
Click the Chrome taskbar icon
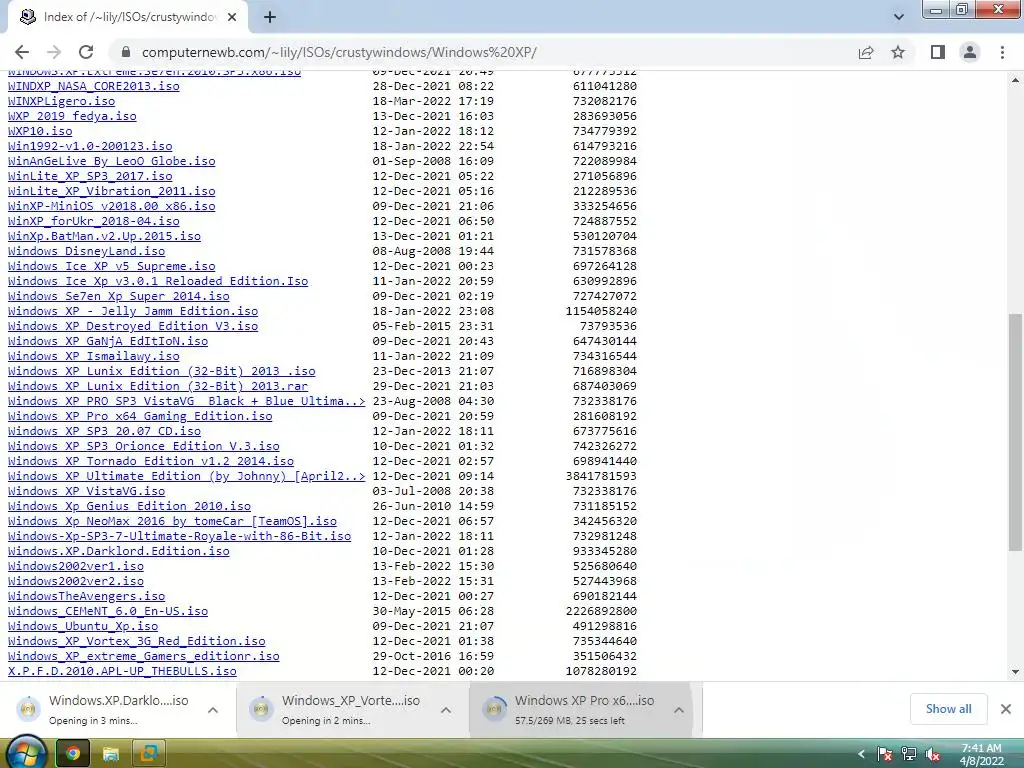coord(72,754)
